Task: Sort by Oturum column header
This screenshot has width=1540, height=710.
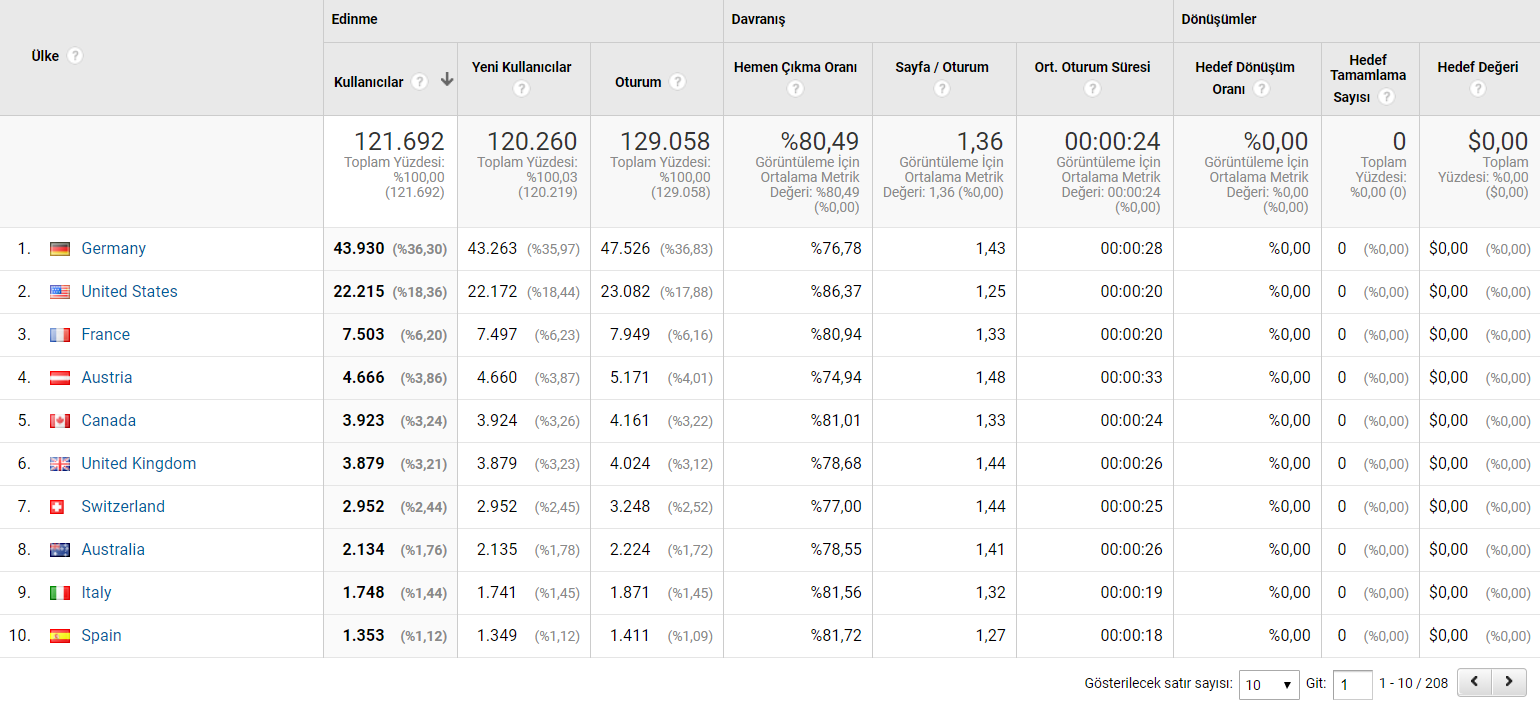Action: click(x=638, y=82)
